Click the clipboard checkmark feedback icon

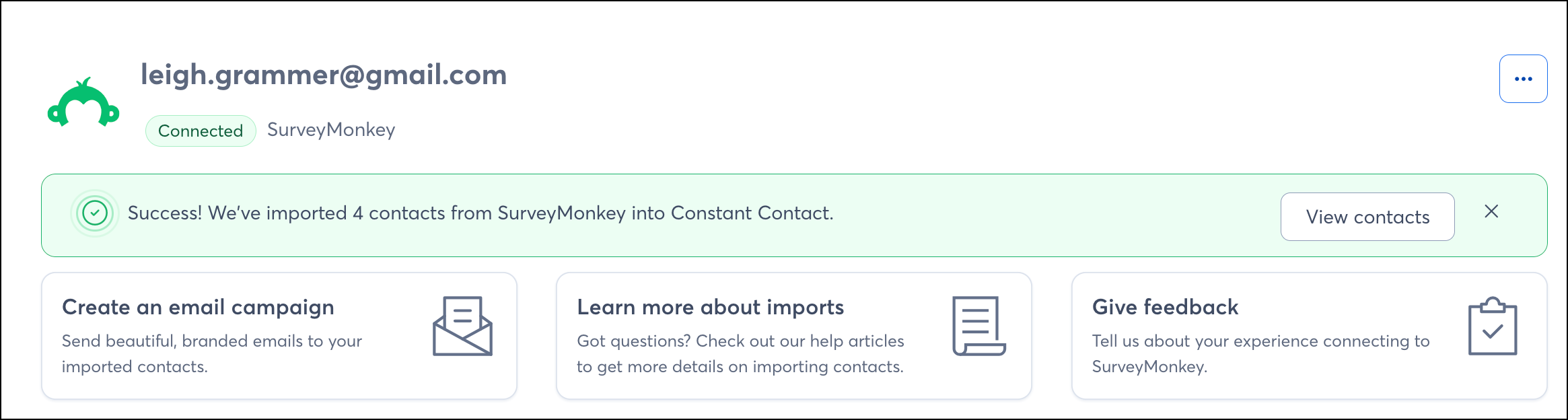1493,326
